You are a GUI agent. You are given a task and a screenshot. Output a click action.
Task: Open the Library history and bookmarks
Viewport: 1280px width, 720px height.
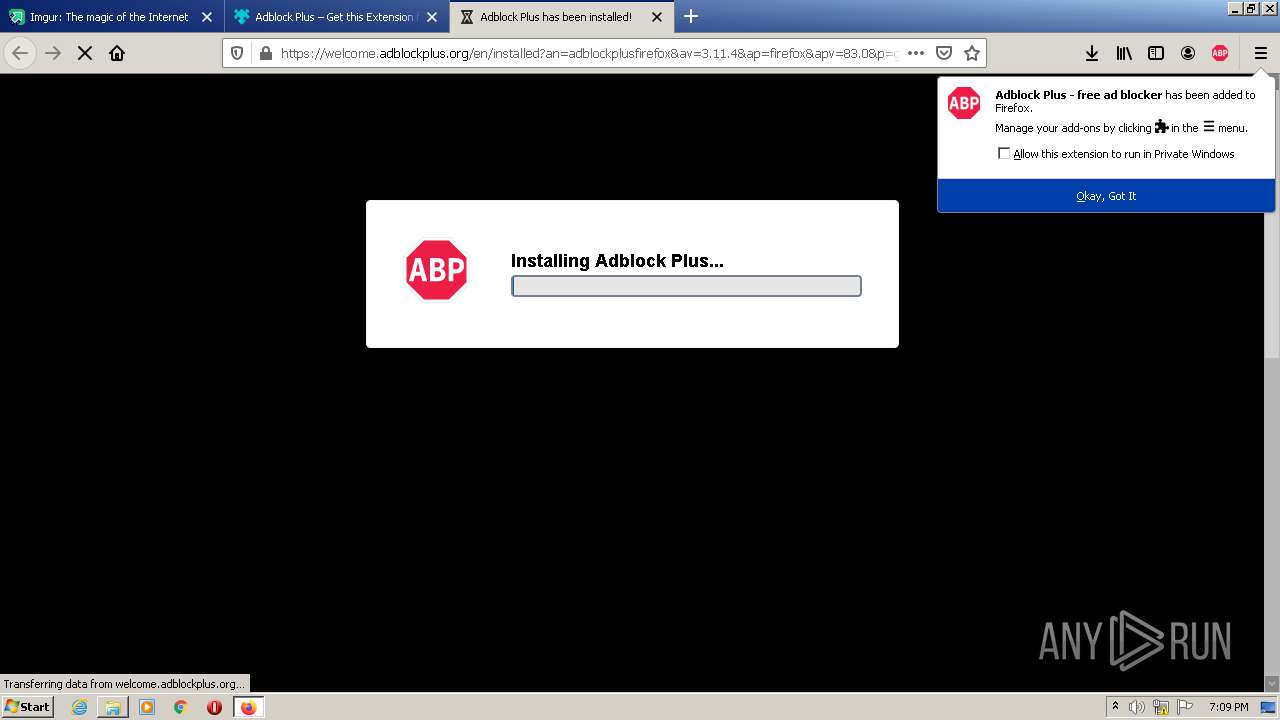pos(1124,53)
